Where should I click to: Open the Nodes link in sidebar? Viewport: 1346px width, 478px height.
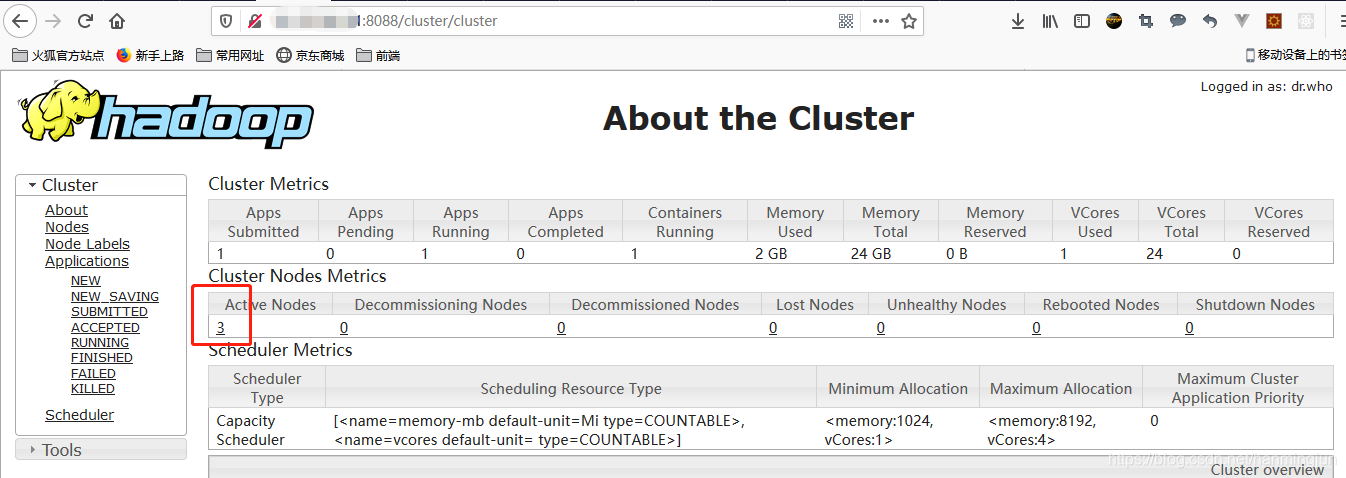(x=67, y=227)
